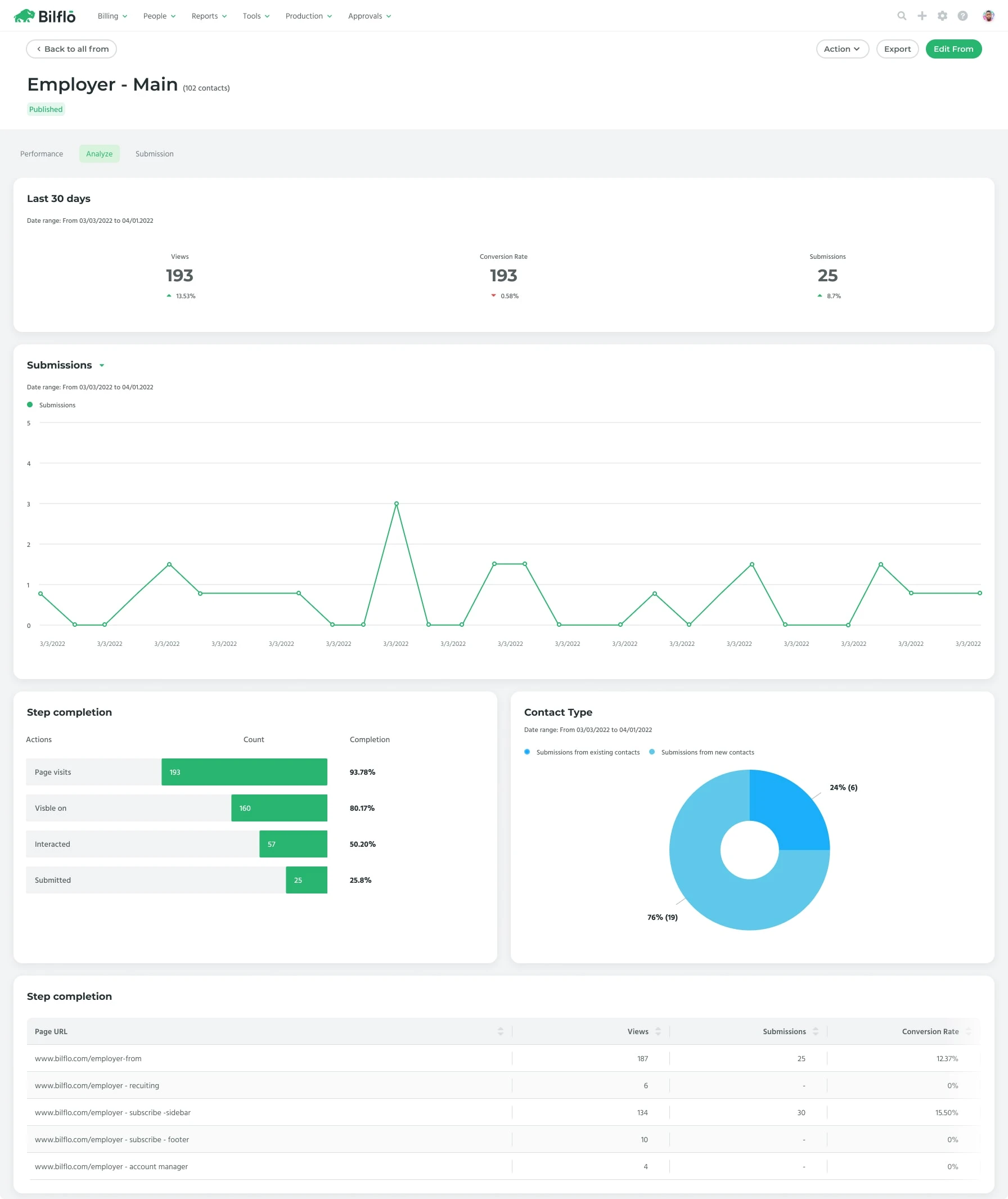This screenshot has height=1199, width=1008.
Task: Click the (102 contacts) label
Action: coord(206,88)
